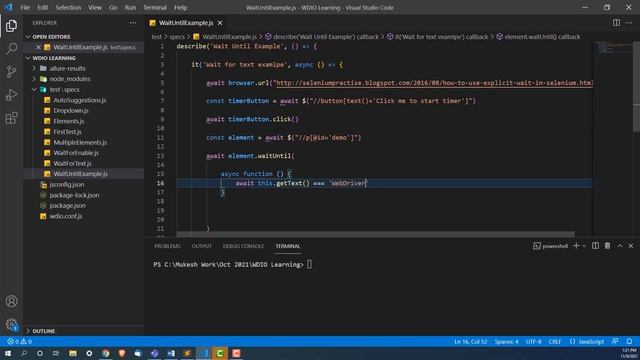The image size is (640, 360).
Task: Switch to the Debug Console tab
Action: (x=243, y=246)
